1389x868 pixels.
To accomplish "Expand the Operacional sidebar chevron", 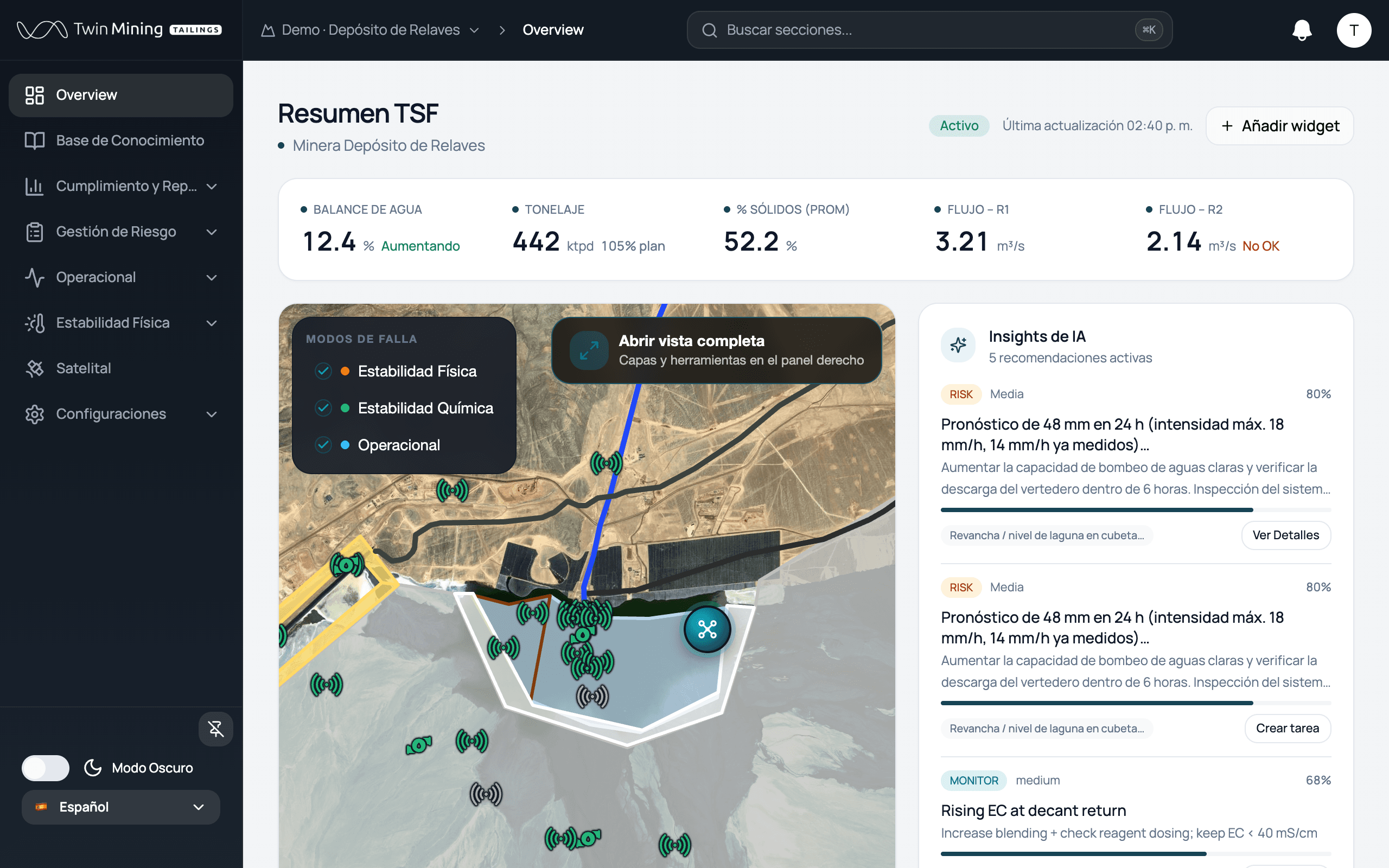I will 211,278.
